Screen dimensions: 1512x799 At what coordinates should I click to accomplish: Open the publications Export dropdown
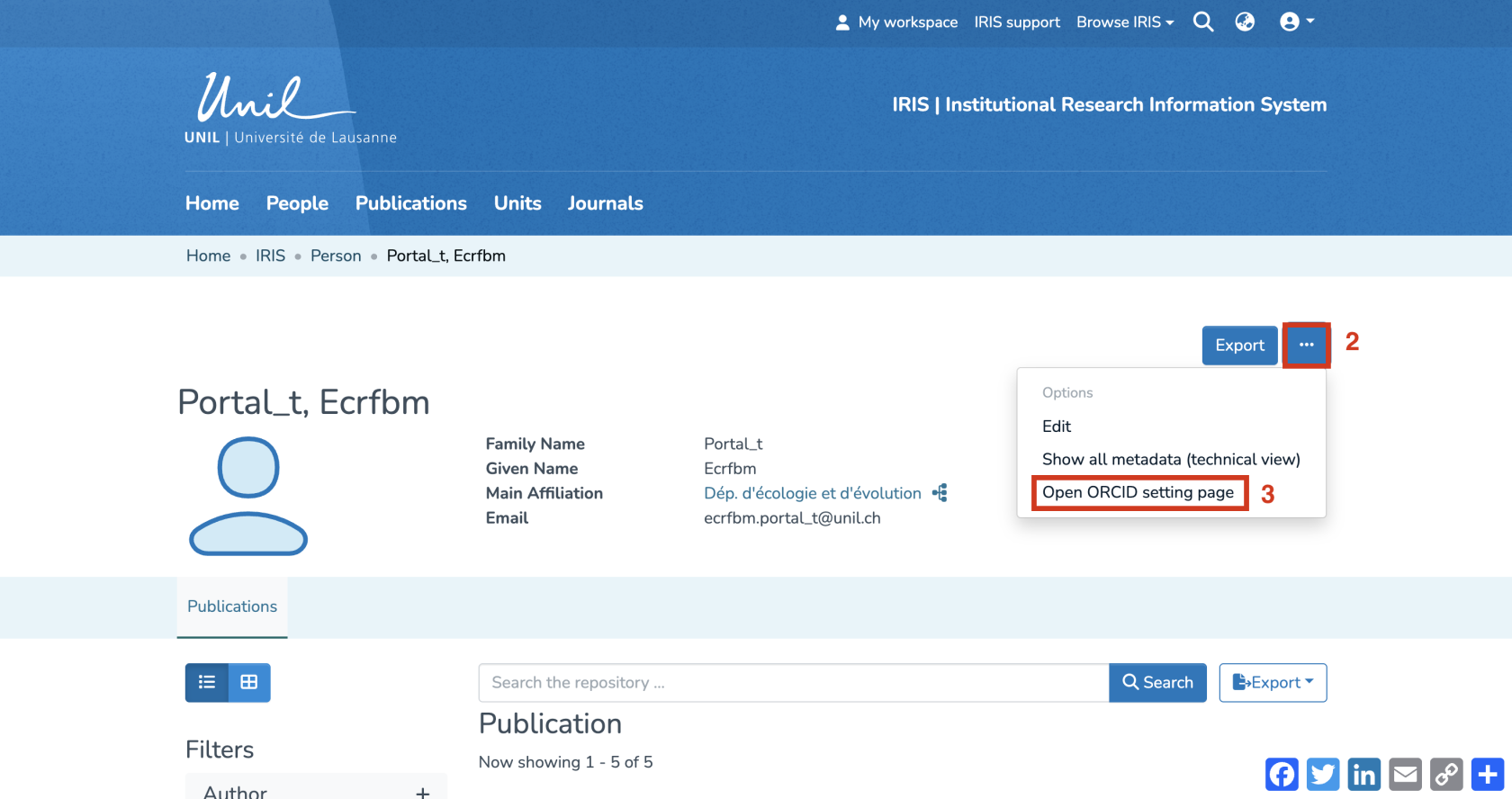coord(1273,682)
